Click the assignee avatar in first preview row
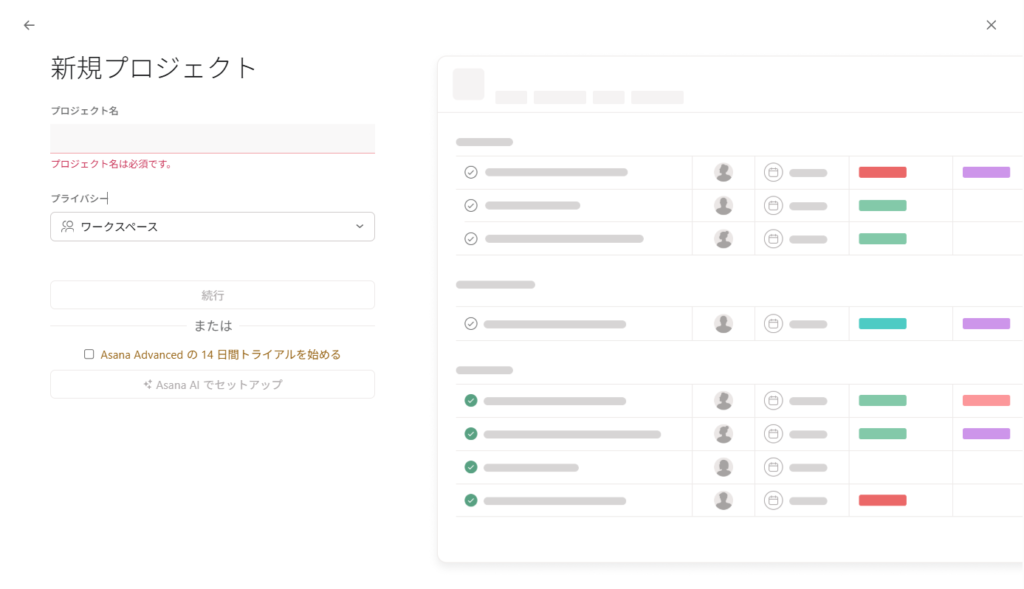1024x589 pixels. pos(723,172)
